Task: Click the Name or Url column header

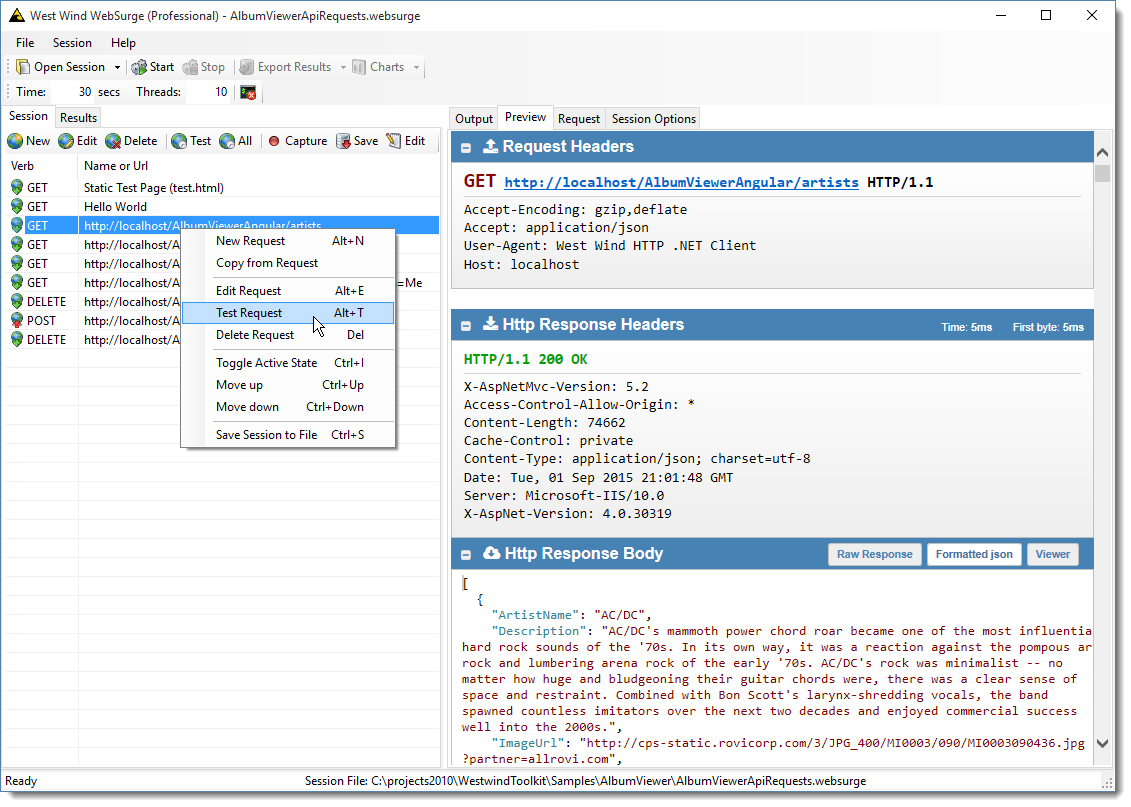Action: click(259, 166)
